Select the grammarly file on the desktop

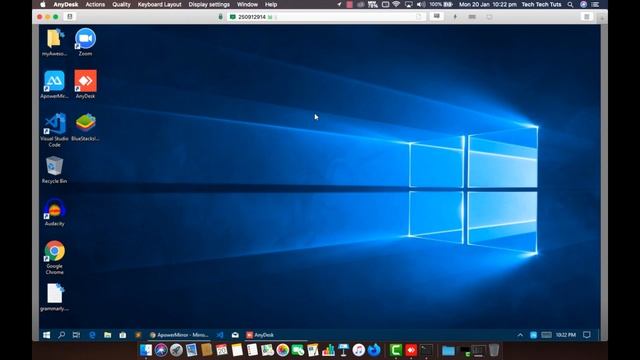54,298
